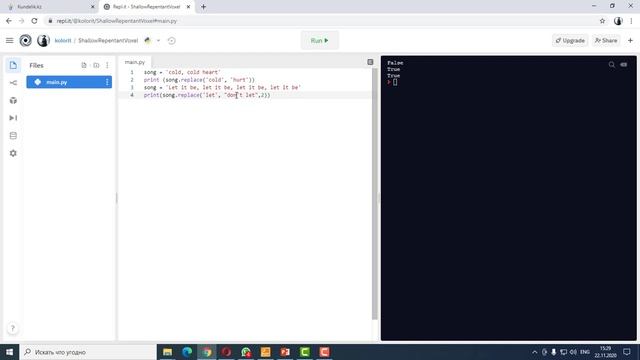Open the hamburger menu in Replit header

pos(9,40)
